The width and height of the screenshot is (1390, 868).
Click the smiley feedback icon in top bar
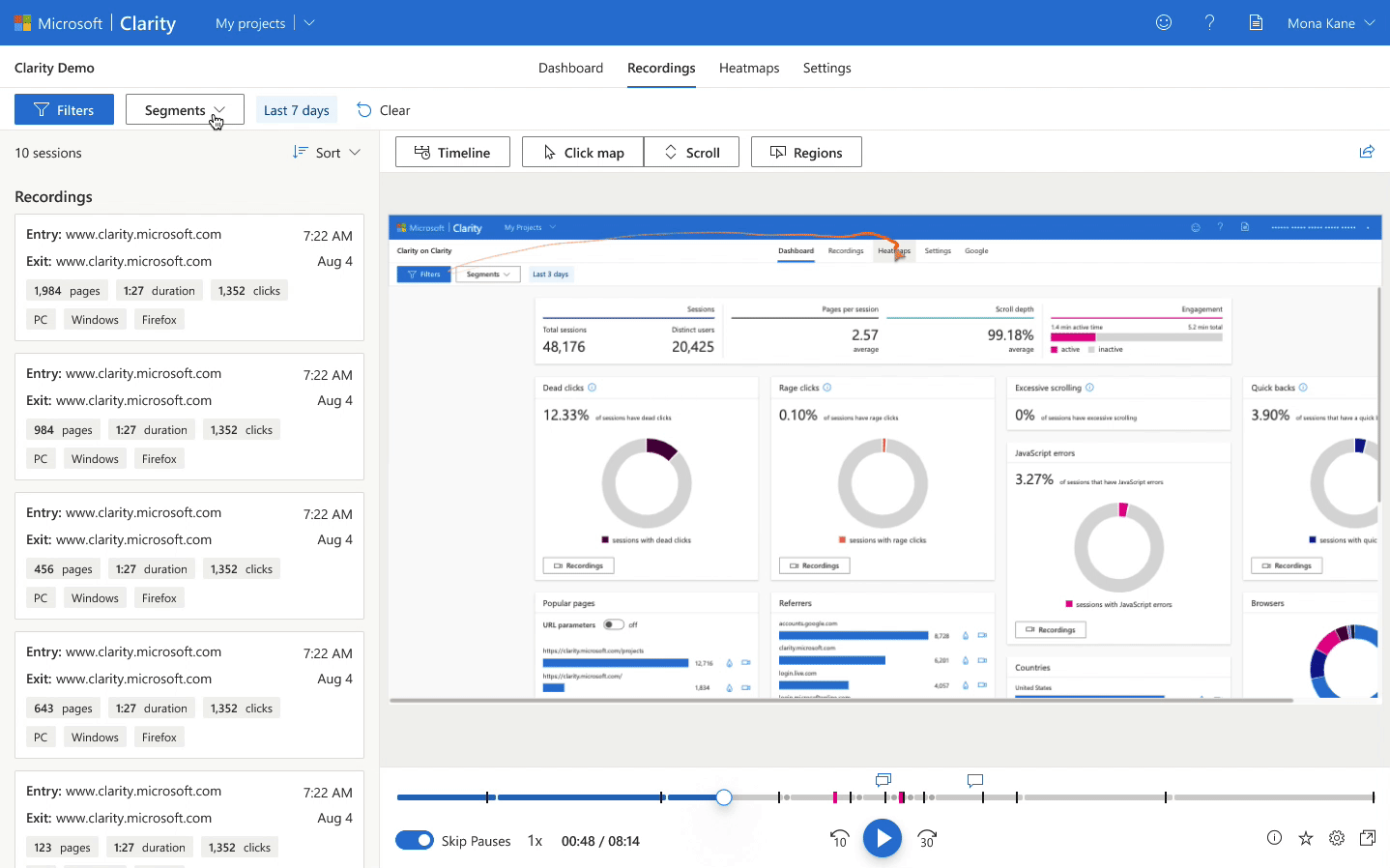pyautogui.click(x=1163, y=21)
